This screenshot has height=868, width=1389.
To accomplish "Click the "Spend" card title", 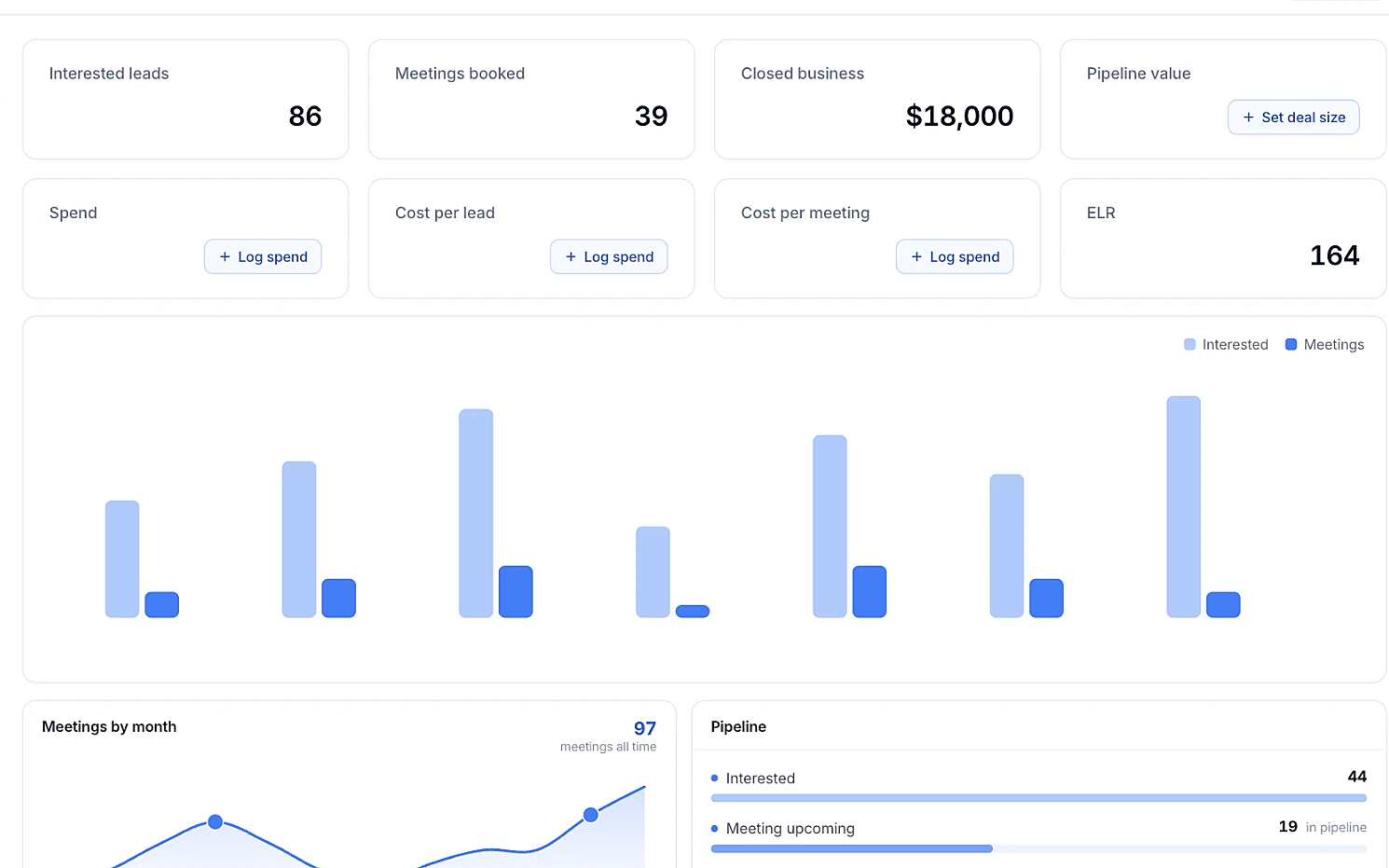I will (x=73, y=214).
